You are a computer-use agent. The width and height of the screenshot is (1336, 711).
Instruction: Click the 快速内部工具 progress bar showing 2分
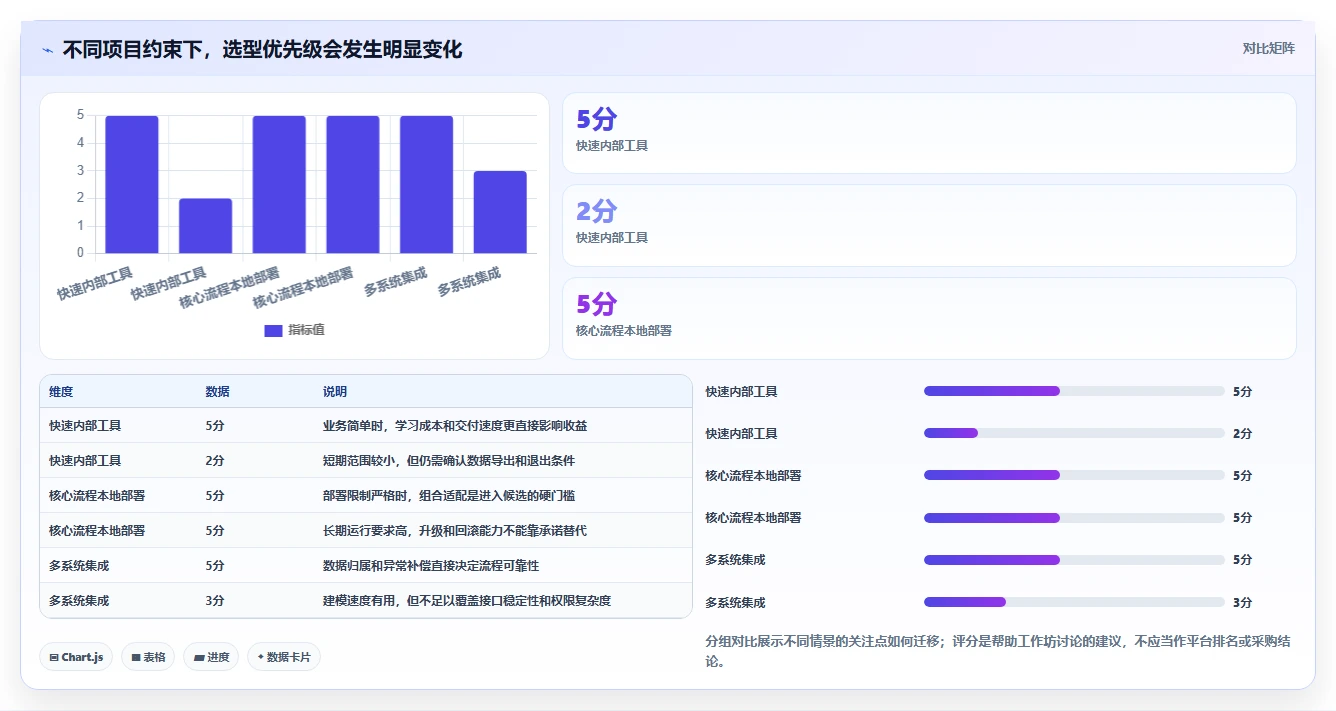coord(1074,433)
